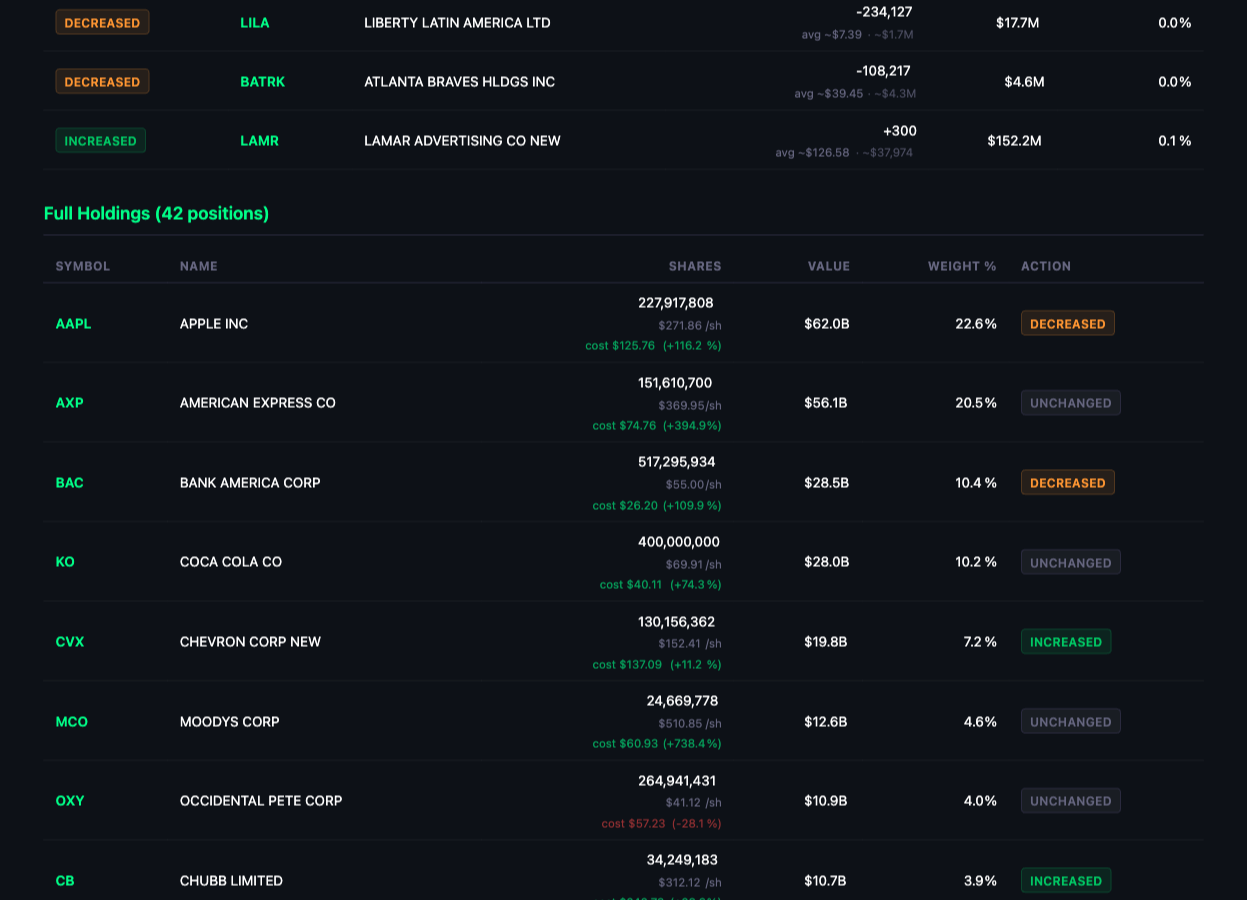
Task: Click the KO Coca Cola link
Action: tap(65, 562)
